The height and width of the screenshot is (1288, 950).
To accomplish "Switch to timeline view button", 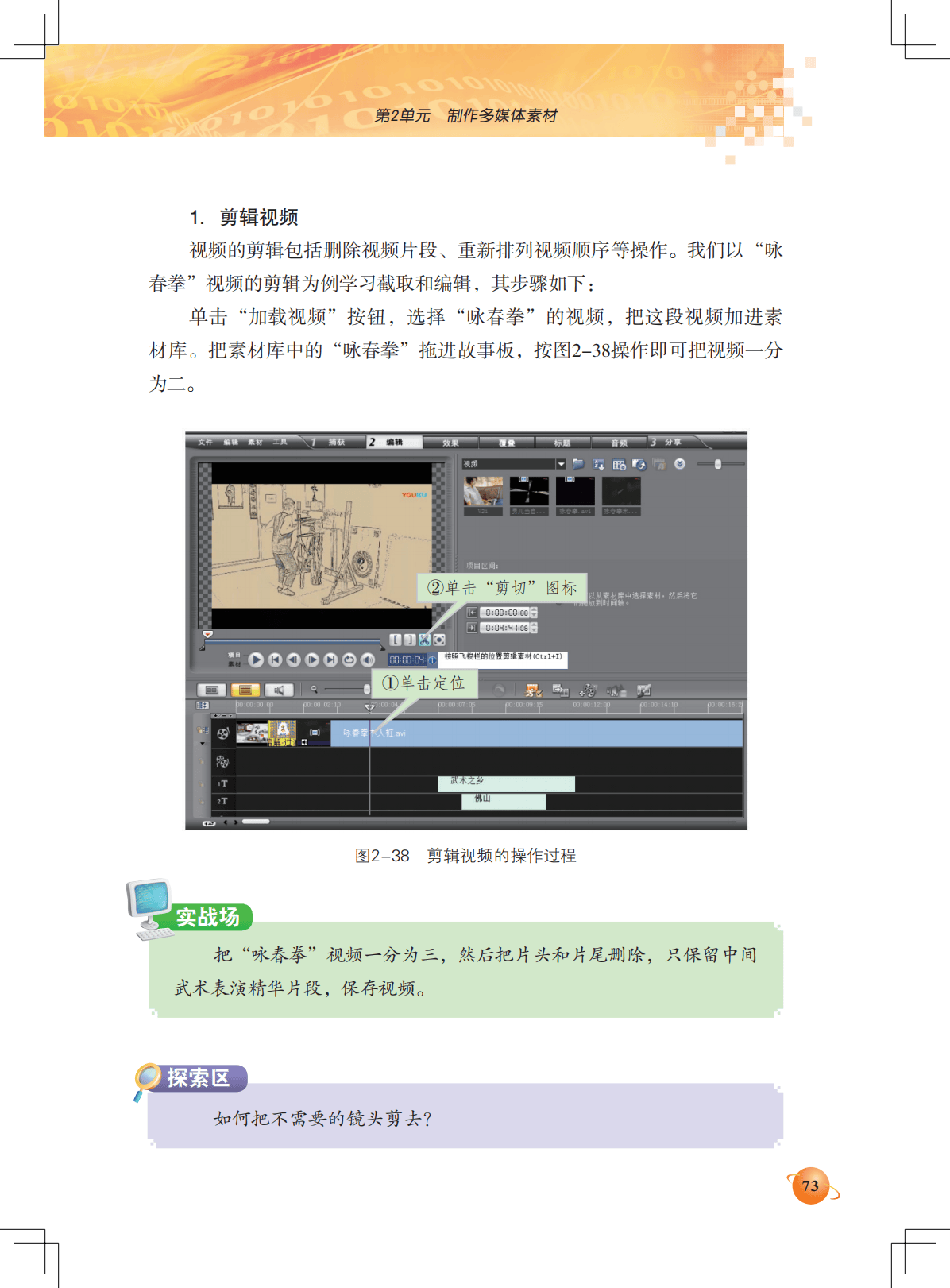I will 245,690.
